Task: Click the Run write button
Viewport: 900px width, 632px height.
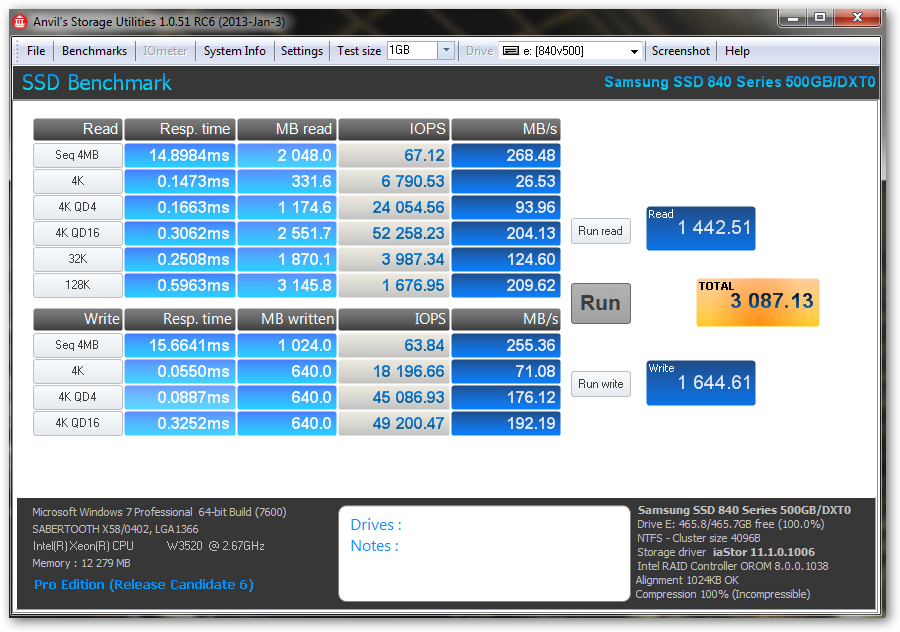Action: coord(600,384)
